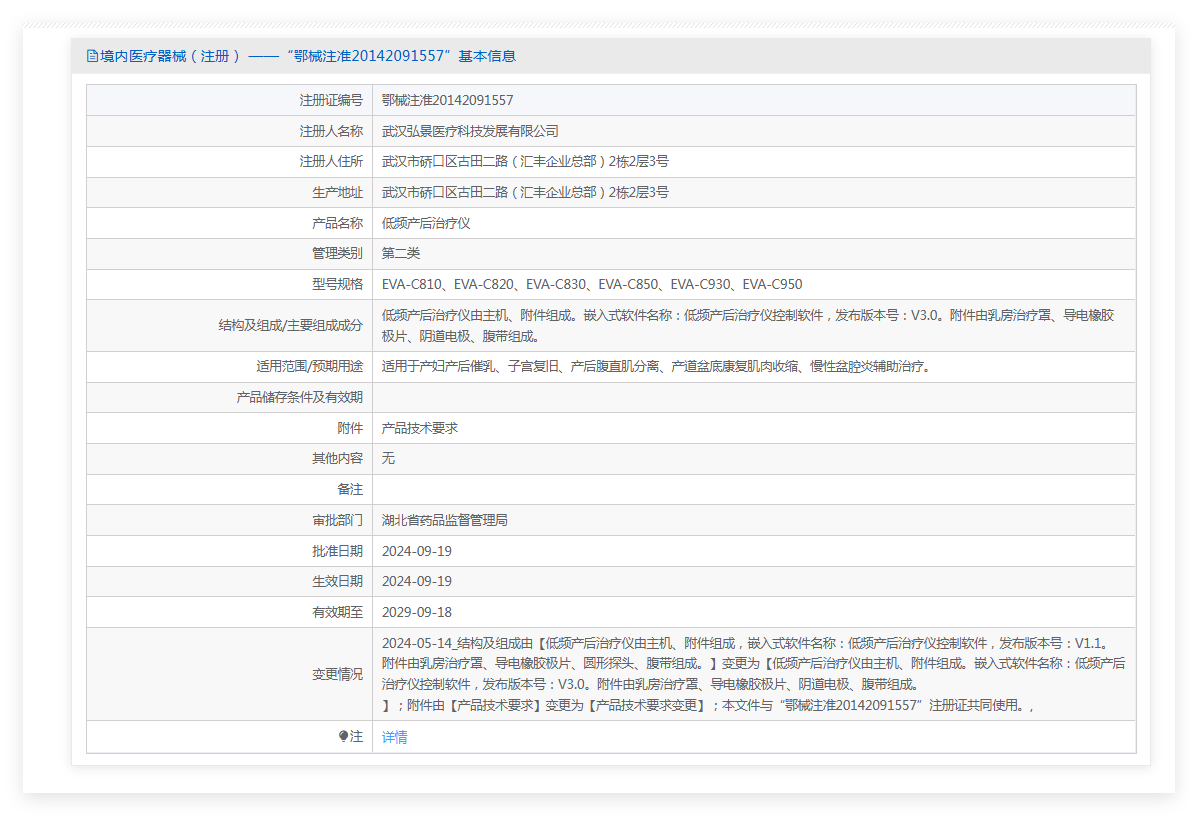This screenshot has width=1198, height=816.
Task: Click the 变更情况 change record text
Action: point(753,674)
